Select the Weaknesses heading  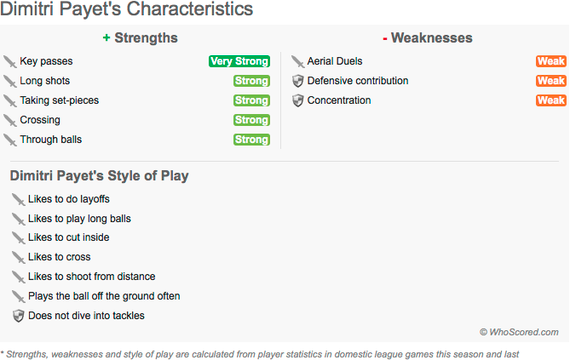pyautogui.click(x=428, y=38)
